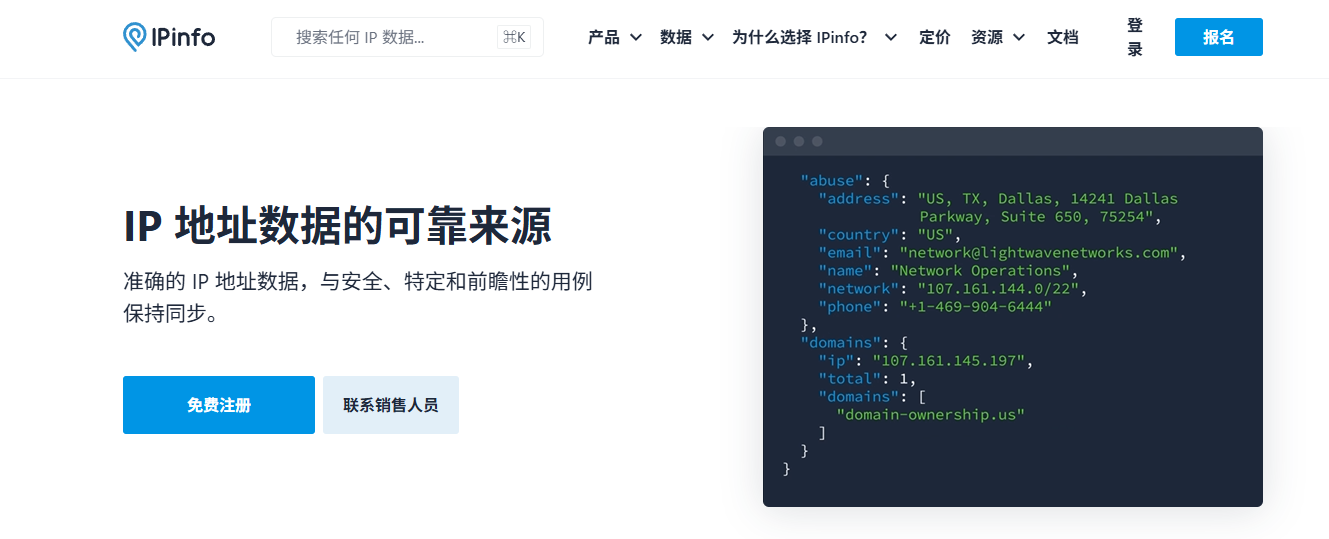Open the 资源 menu
1329x539 pixels.
tap(987, 37)
